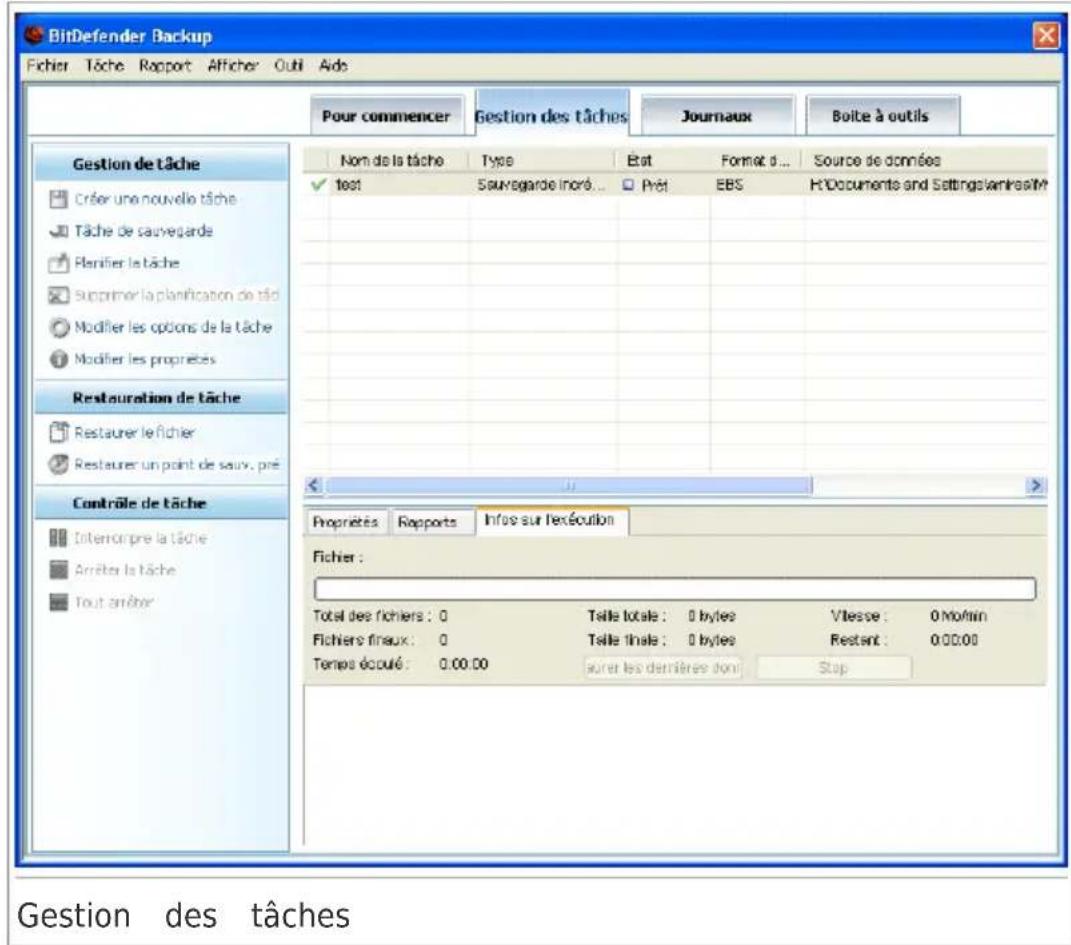Click the Fichier progress bar field
Viewport: 1071px width, 945px height.
675,589
